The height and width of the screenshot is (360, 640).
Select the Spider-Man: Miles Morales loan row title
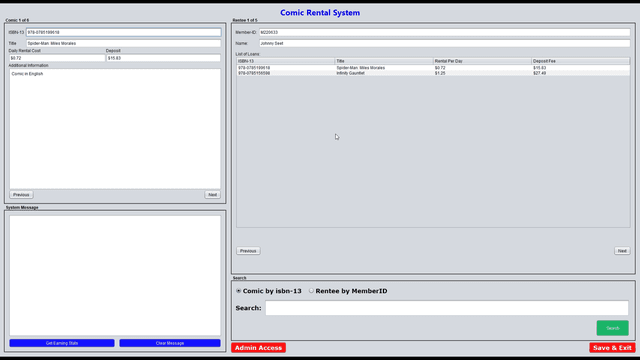(x=361, y=68)
